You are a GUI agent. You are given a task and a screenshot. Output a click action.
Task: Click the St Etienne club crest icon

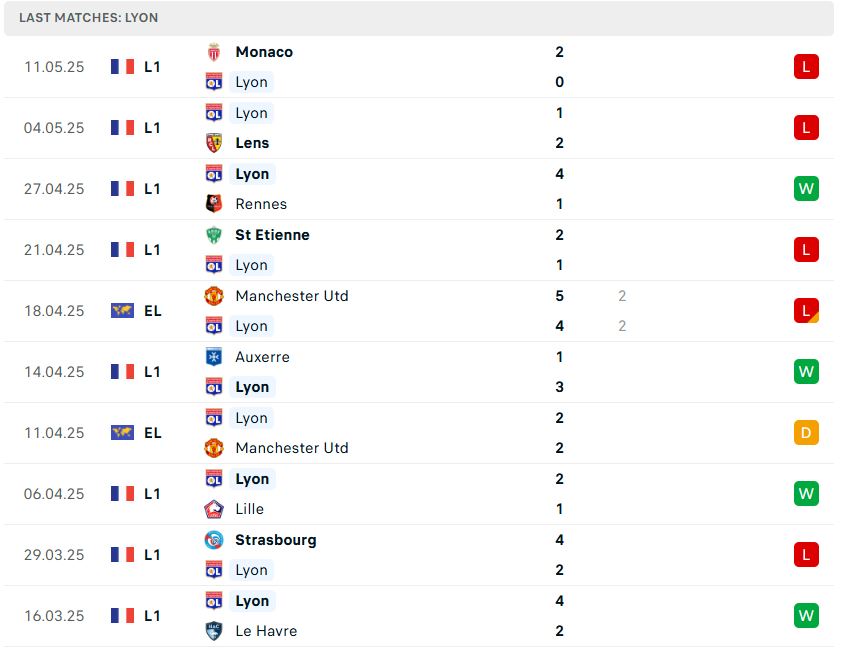[214, 235]
